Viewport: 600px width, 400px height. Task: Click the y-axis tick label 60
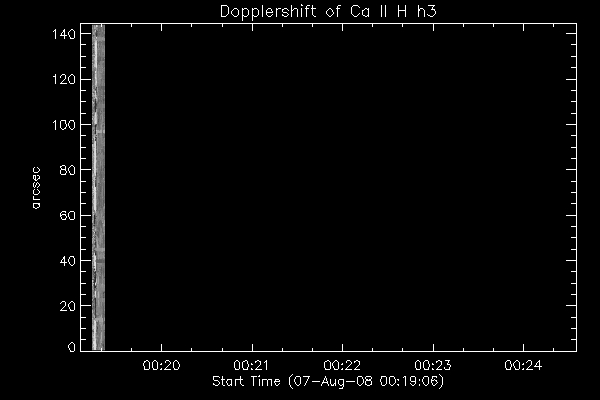pyautogui.click(x=68, y=215)
